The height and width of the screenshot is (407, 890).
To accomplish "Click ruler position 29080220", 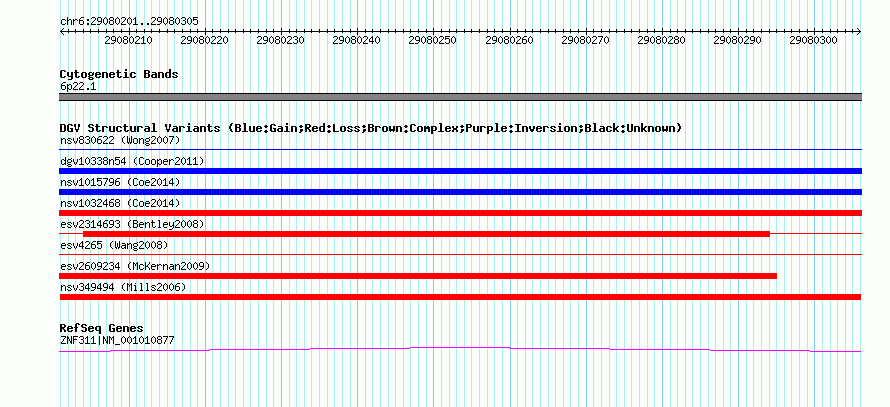I will 204,40.
